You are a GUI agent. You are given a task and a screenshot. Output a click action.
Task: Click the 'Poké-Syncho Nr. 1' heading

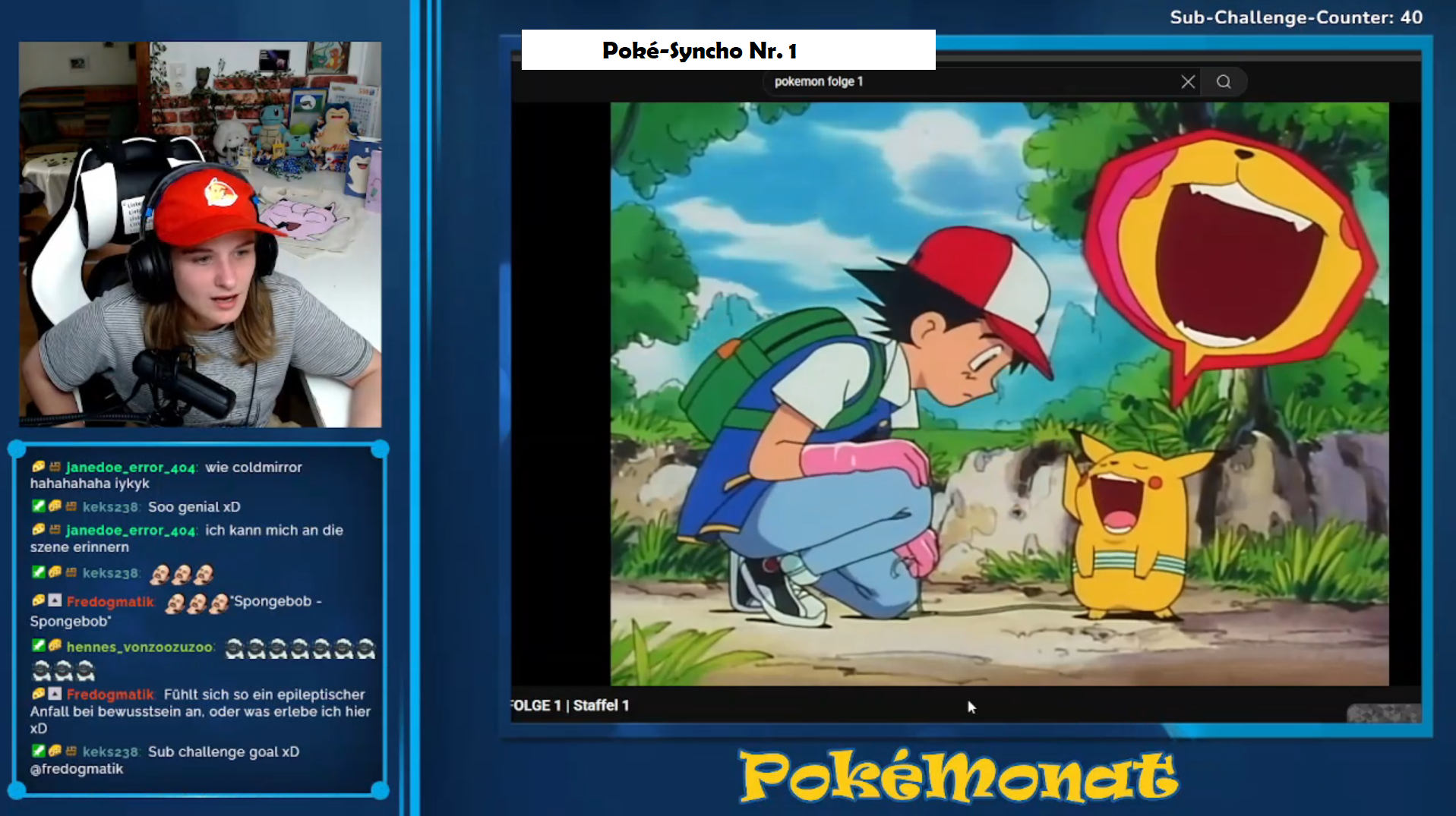(700, 51)
